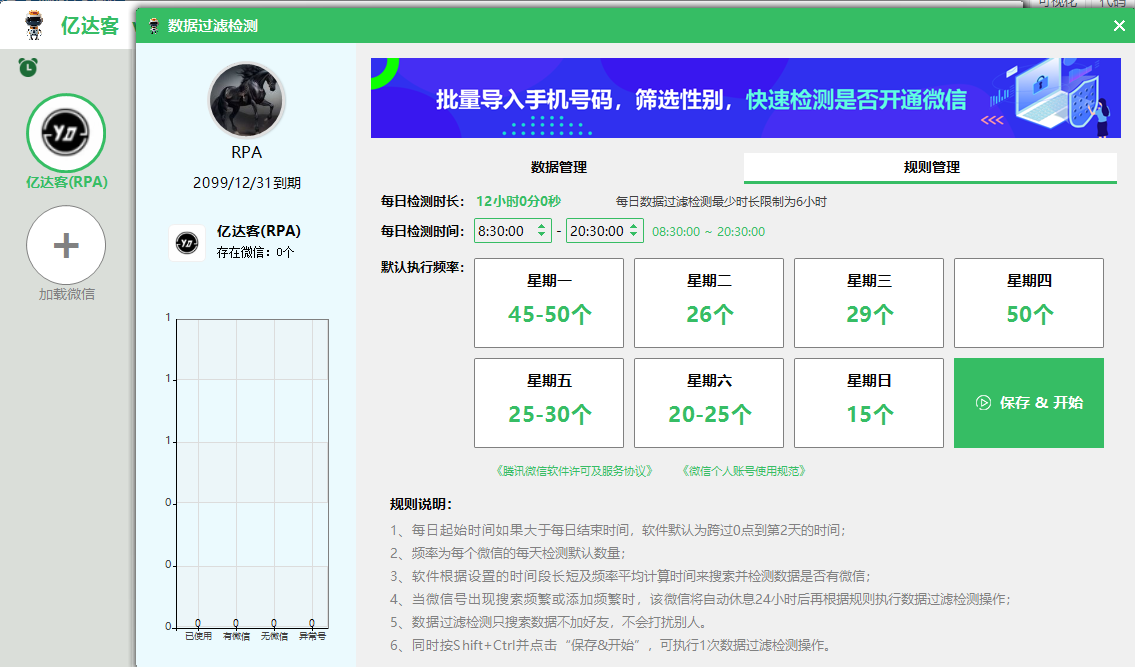
Task: Increase end time with up arrow
Action: tap(633, 226)
